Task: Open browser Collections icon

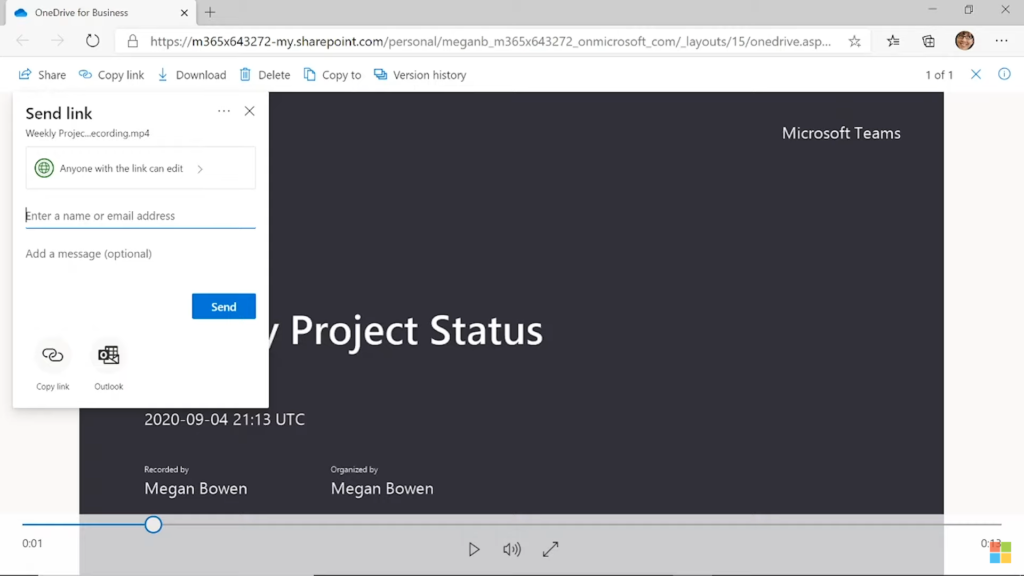Action: (929, 41)
